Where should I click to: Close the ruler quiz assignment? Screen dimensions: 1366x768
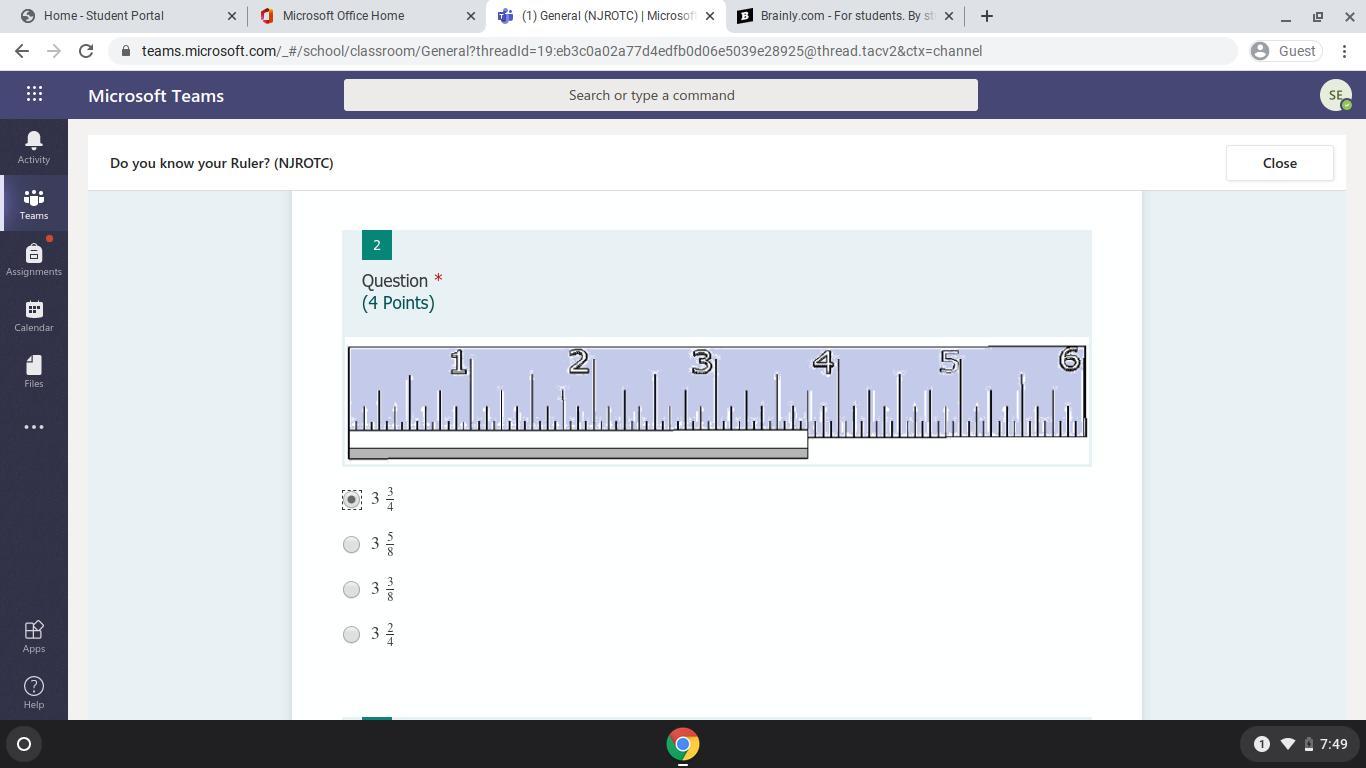1279,163
